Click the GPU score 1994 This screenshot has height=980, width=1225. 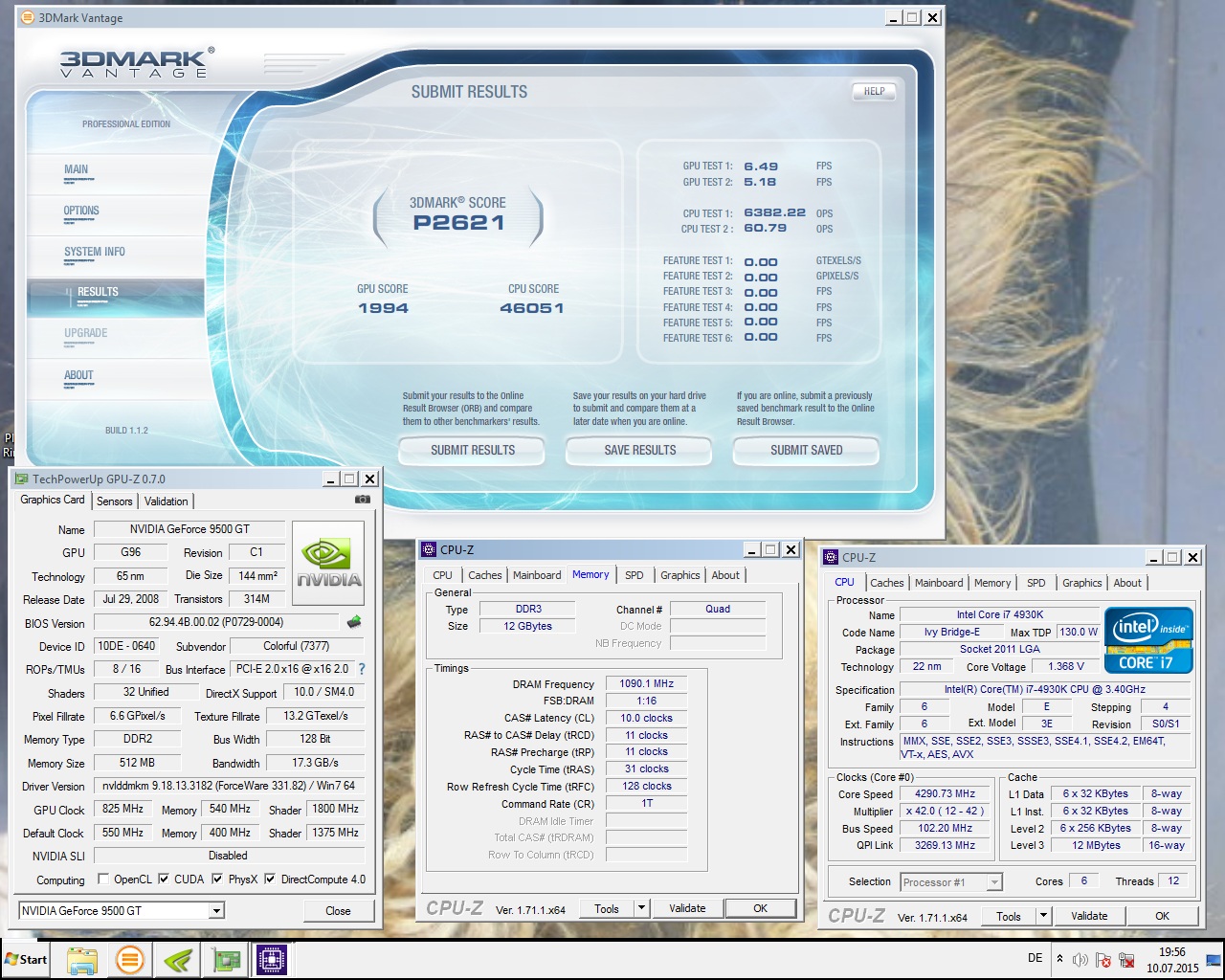tap(383, 308)
